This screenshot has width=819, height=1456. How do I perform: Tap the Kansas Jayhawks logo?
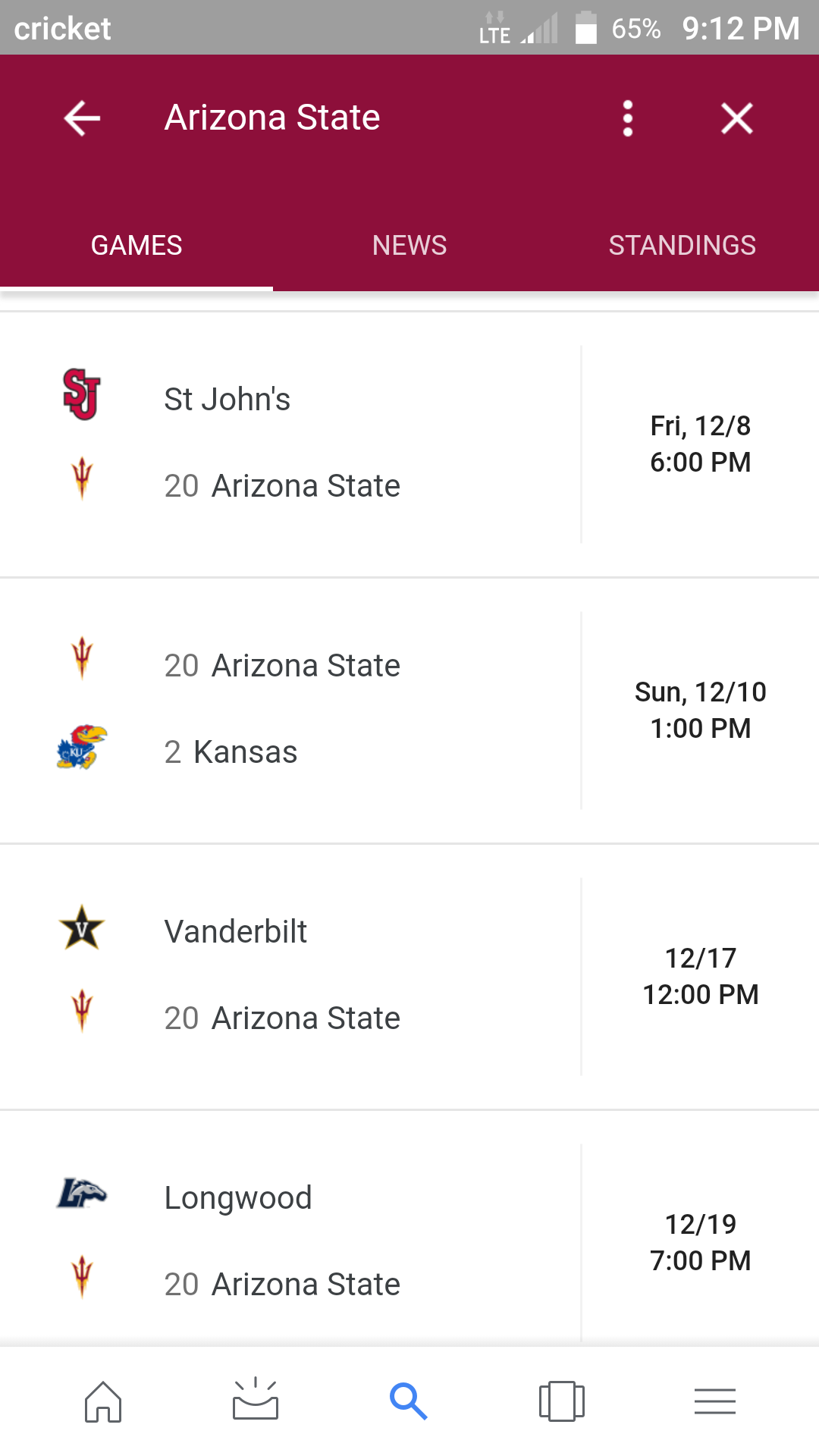point(82,747)
